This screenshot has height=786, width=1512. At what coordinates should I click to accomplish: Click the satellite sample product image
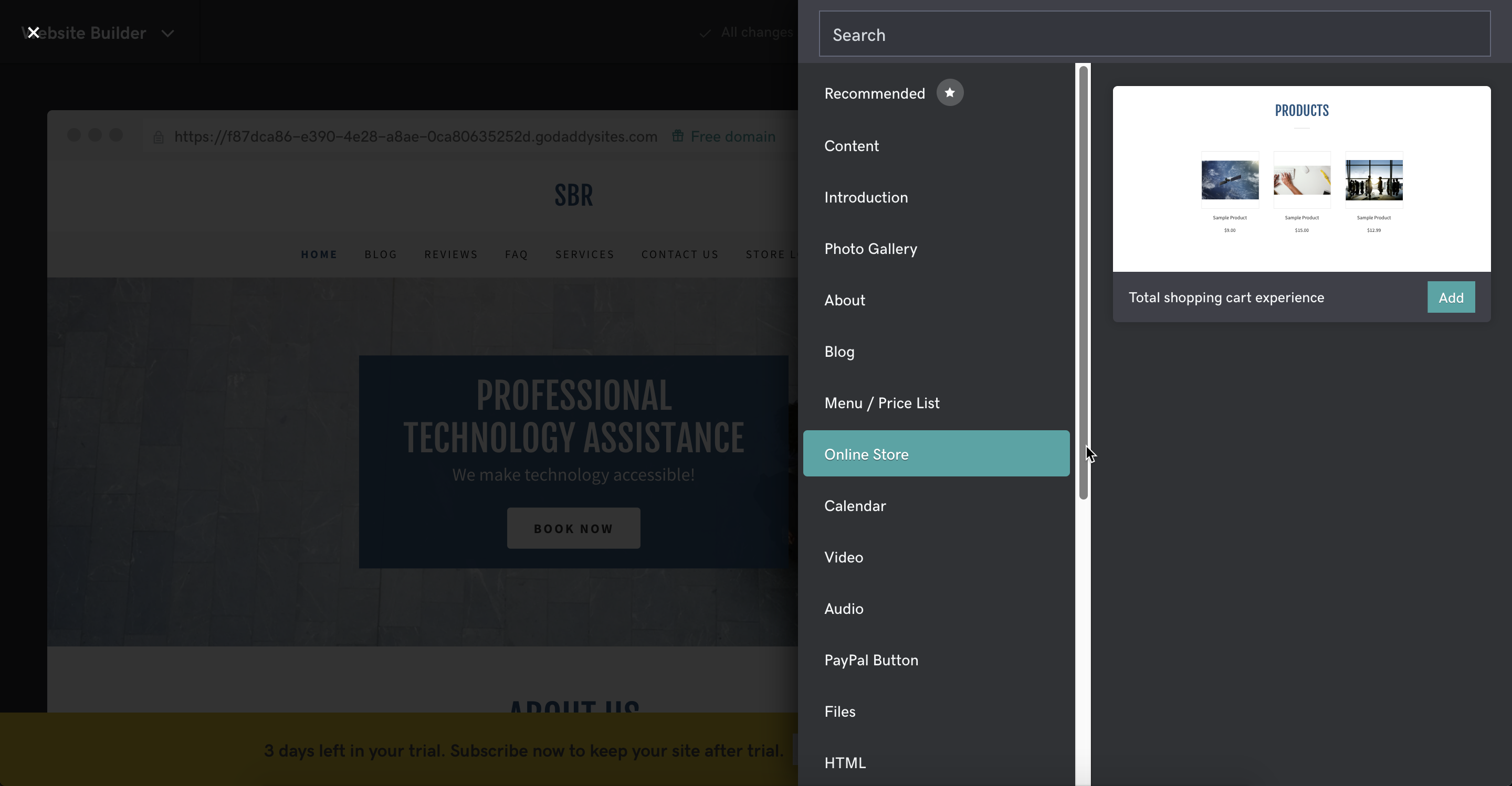click(x=1230, y=180)
